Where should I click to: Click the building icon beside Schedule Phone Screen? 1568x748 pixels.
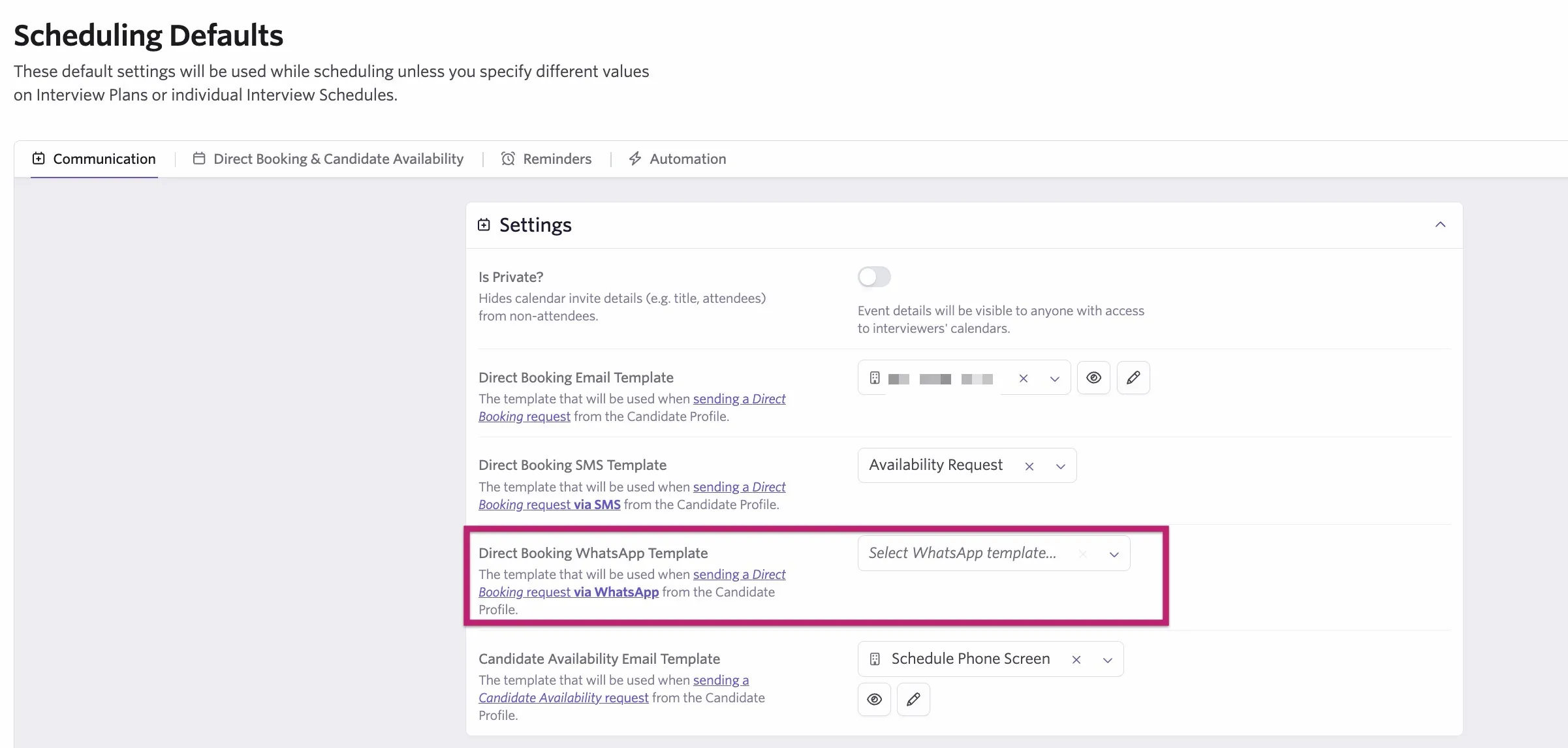tap(875, 659)
